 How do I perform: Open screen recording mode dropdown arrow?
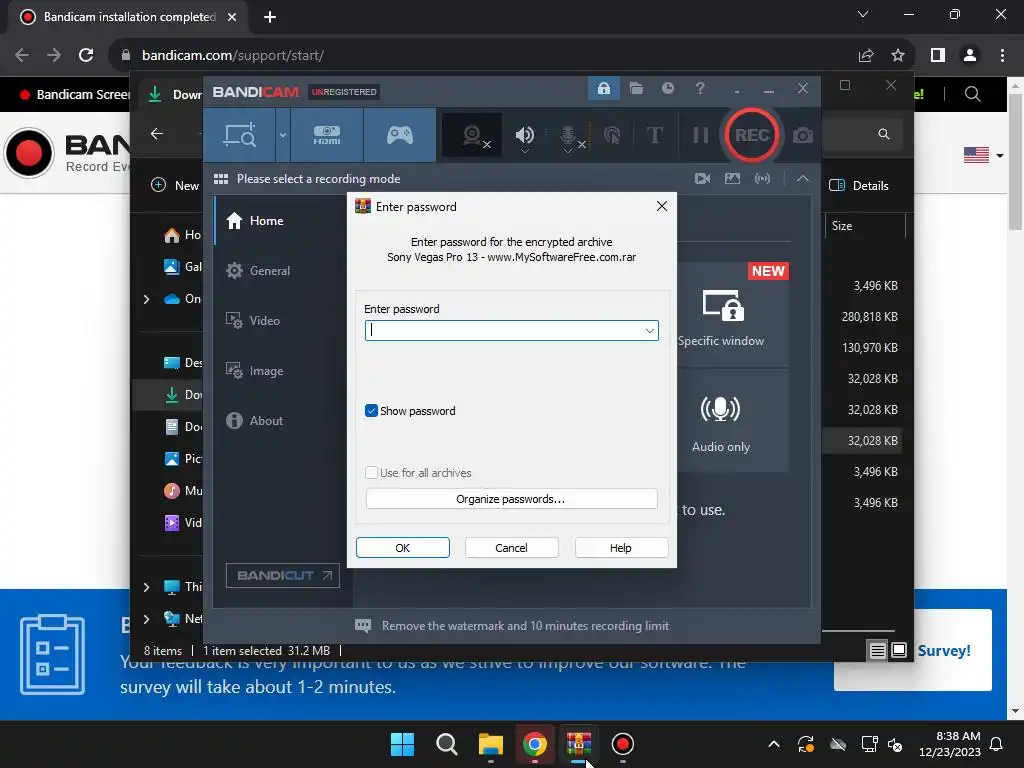pyautogui.click(x=283, y=135)
